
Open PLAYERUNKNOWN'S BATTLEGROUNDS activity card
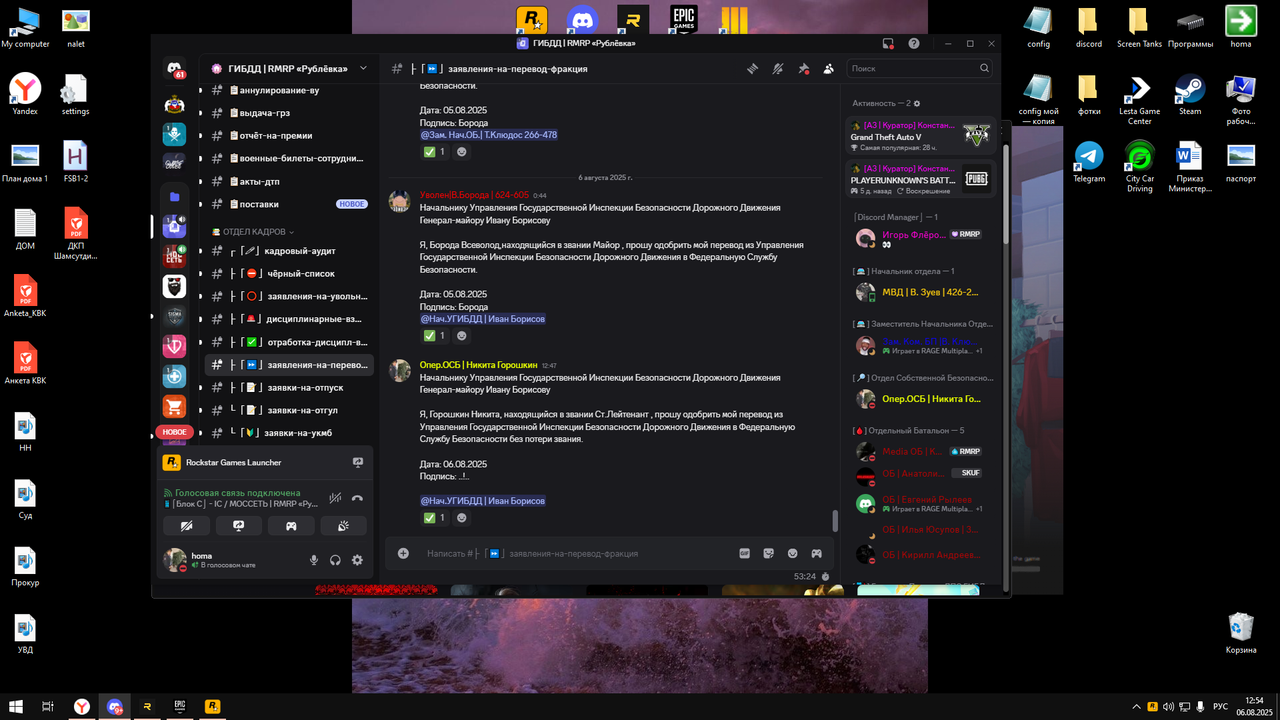tap(920, 179)
